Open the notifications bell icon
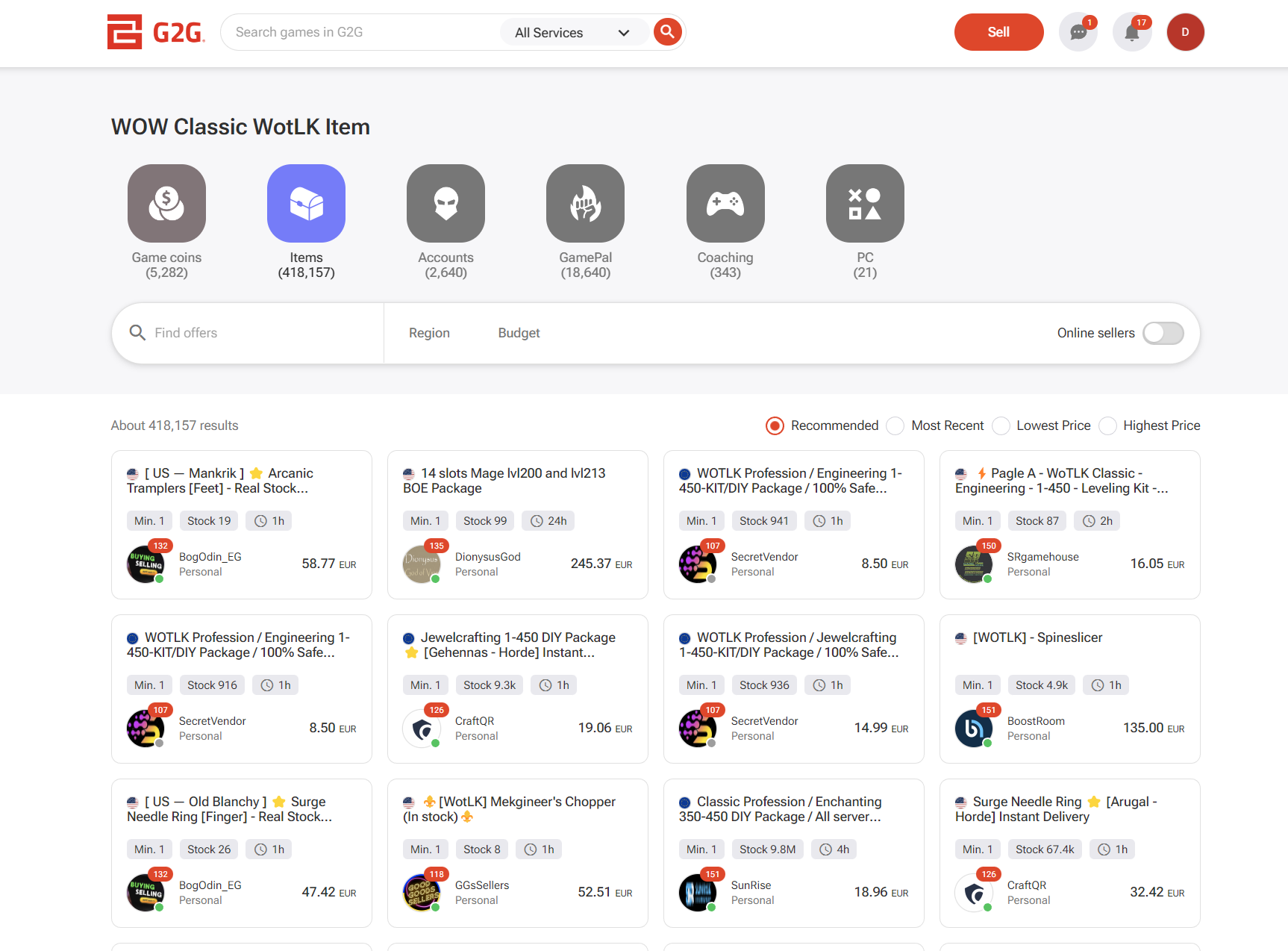This screenshot has height=951, width=1288. tap(1131, 32)
